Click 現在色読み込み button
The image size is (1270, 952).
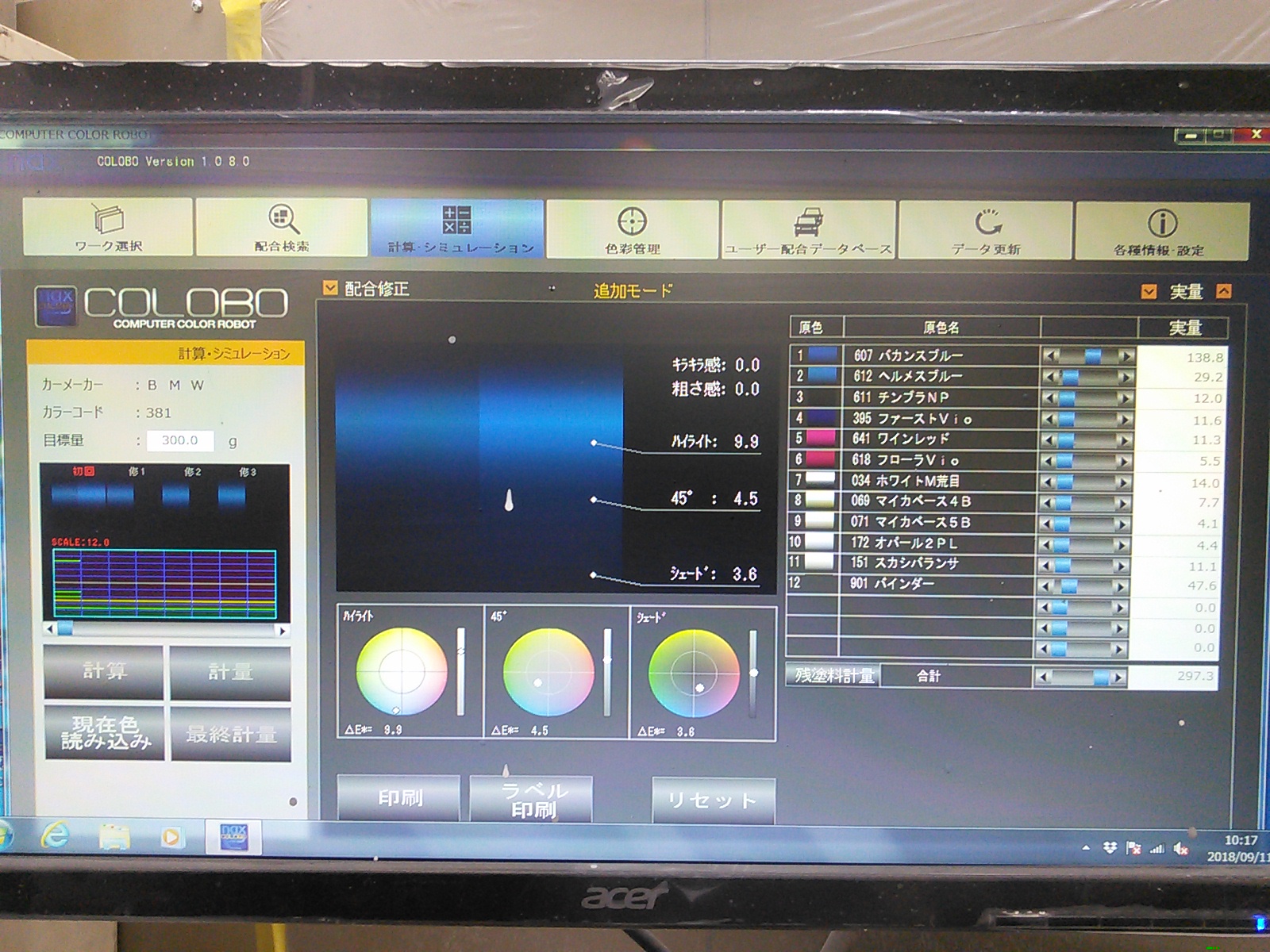point(105,733)
